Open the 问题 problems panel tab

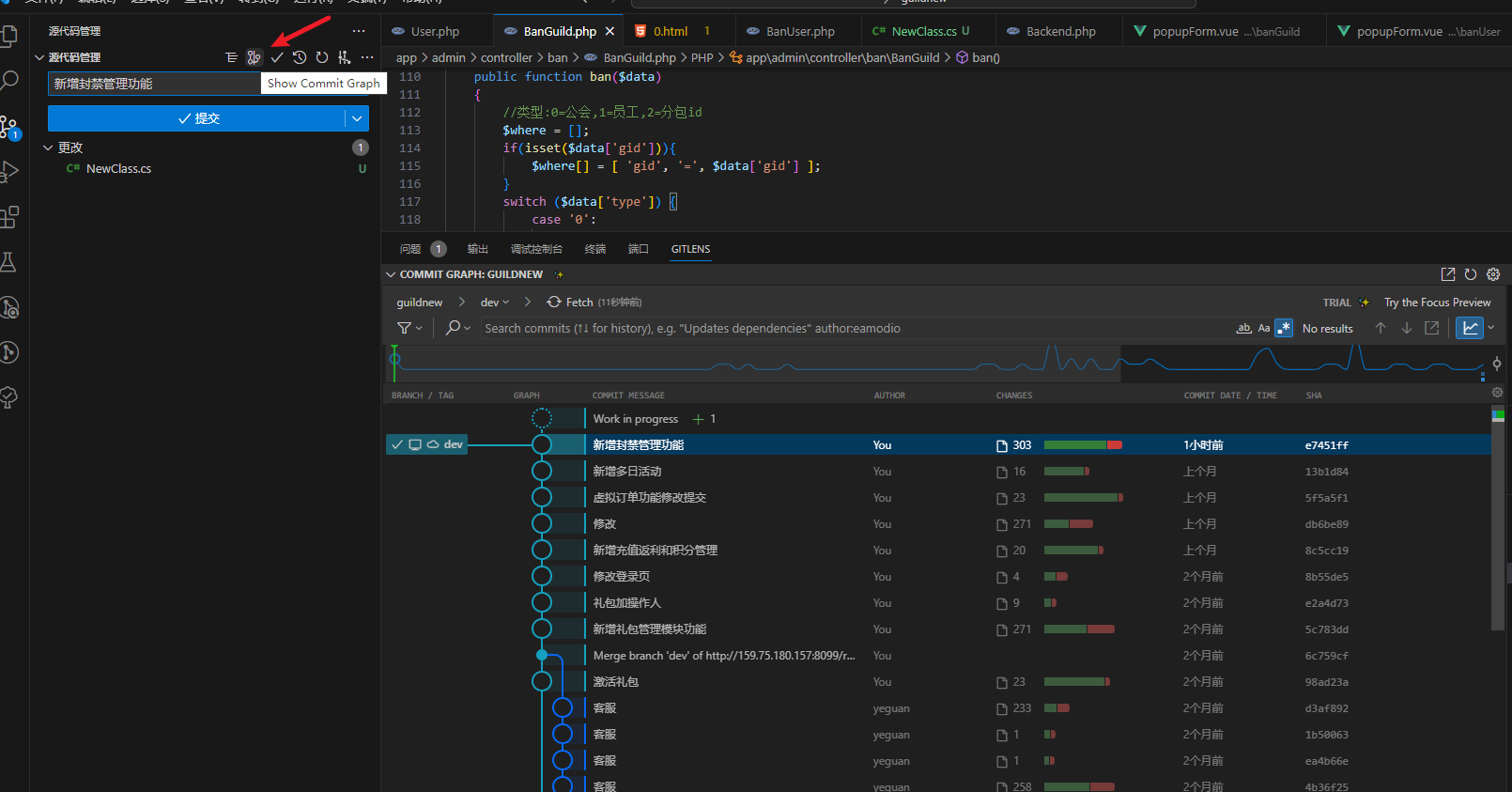410,249
